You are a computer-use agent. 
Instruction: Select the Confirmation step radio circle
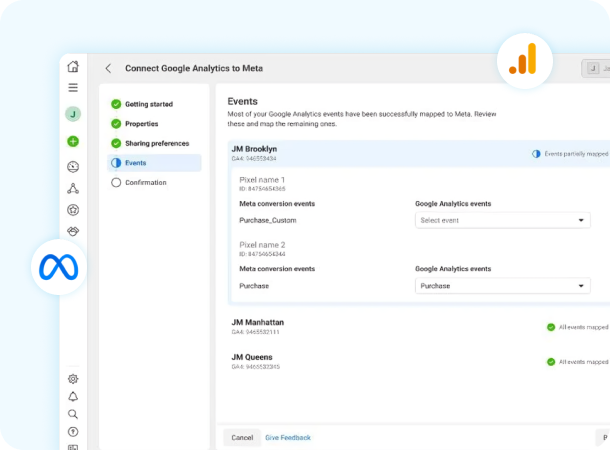tap(116, 182)
